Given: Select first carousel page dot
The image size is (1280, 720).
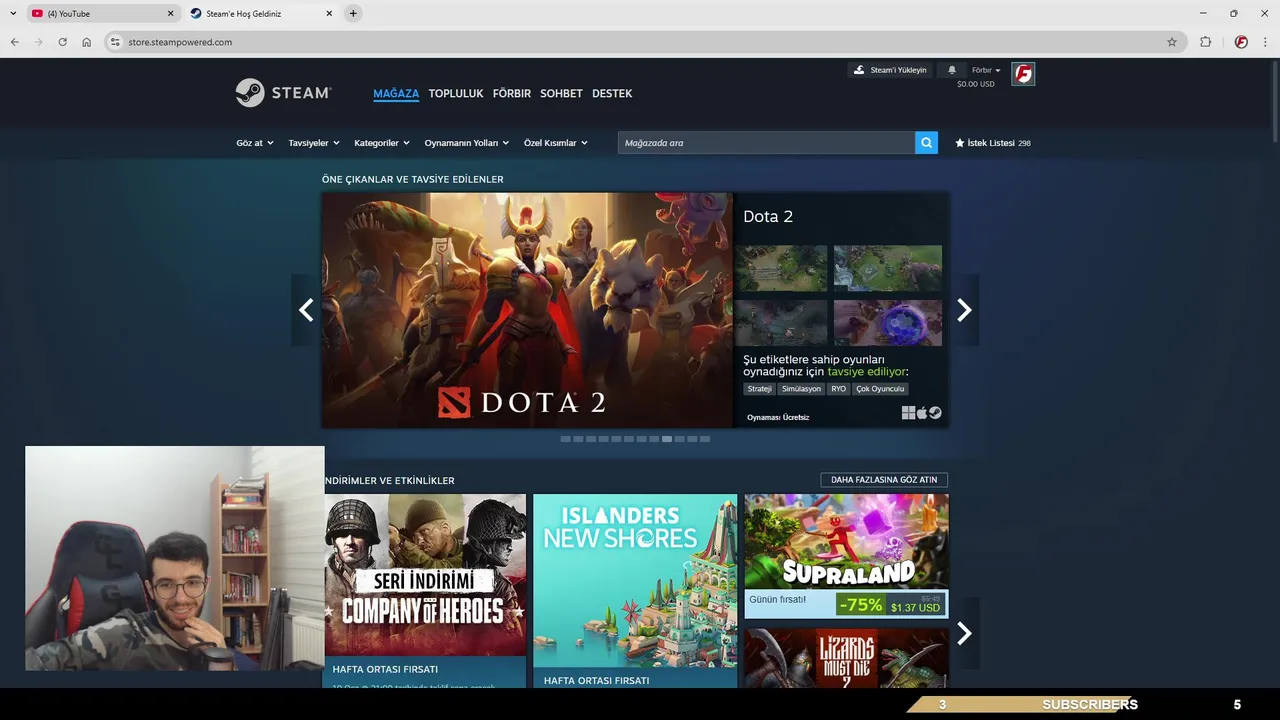Looking at the screenshot, I should pos(566,439).
